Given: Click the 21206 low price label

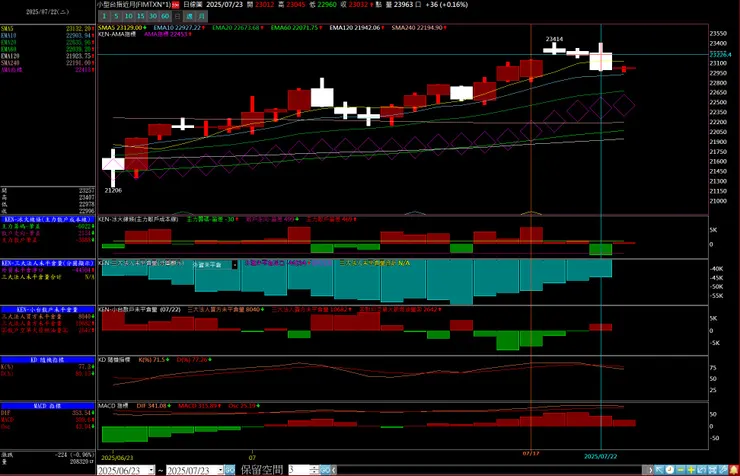Looking at the screenshot, I should click(x=113, y=191).
